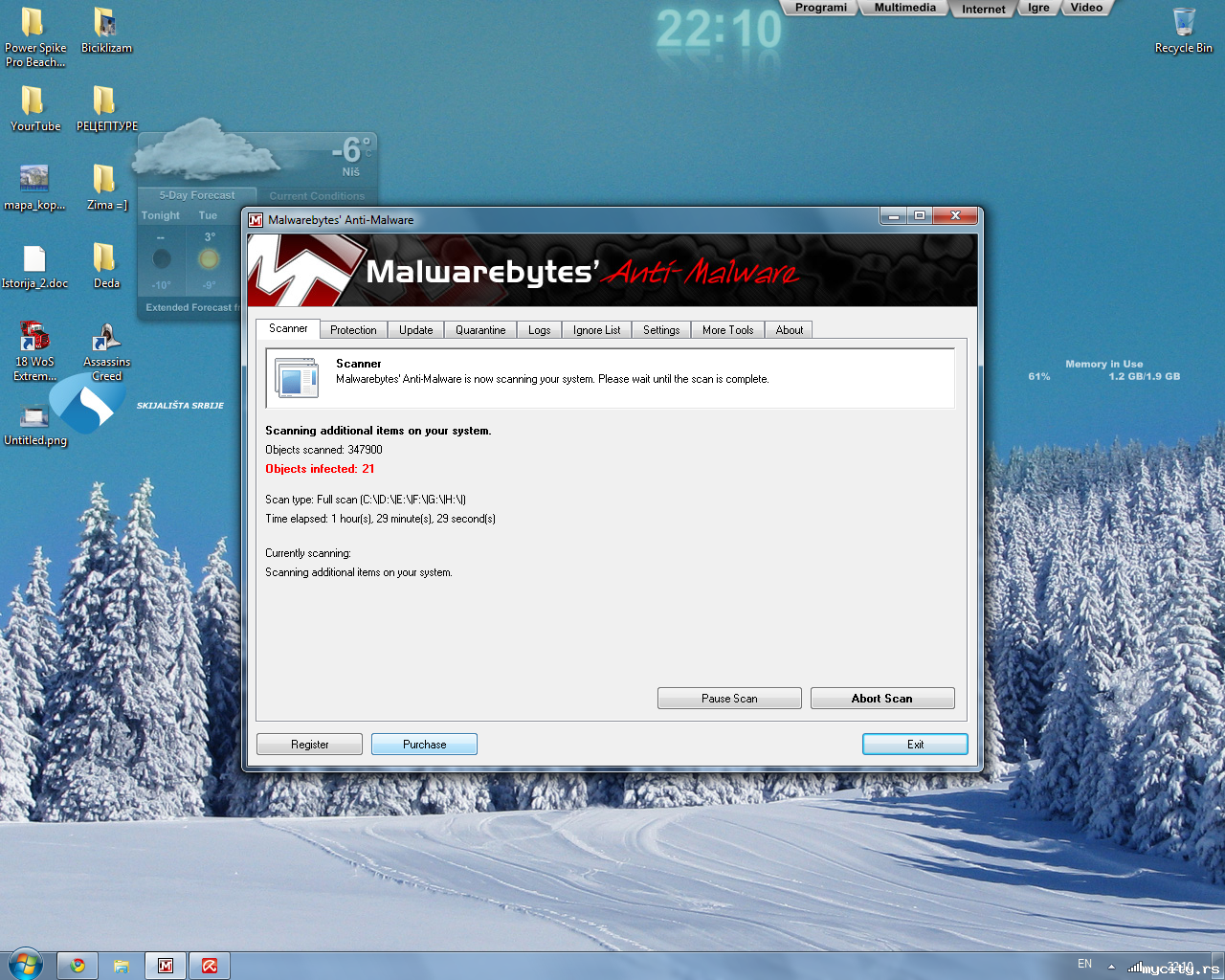The height and width of the screenshot is (980, 1225).
Task: Open the Biciklizam folder on desktop
Action: coord(106,30)
